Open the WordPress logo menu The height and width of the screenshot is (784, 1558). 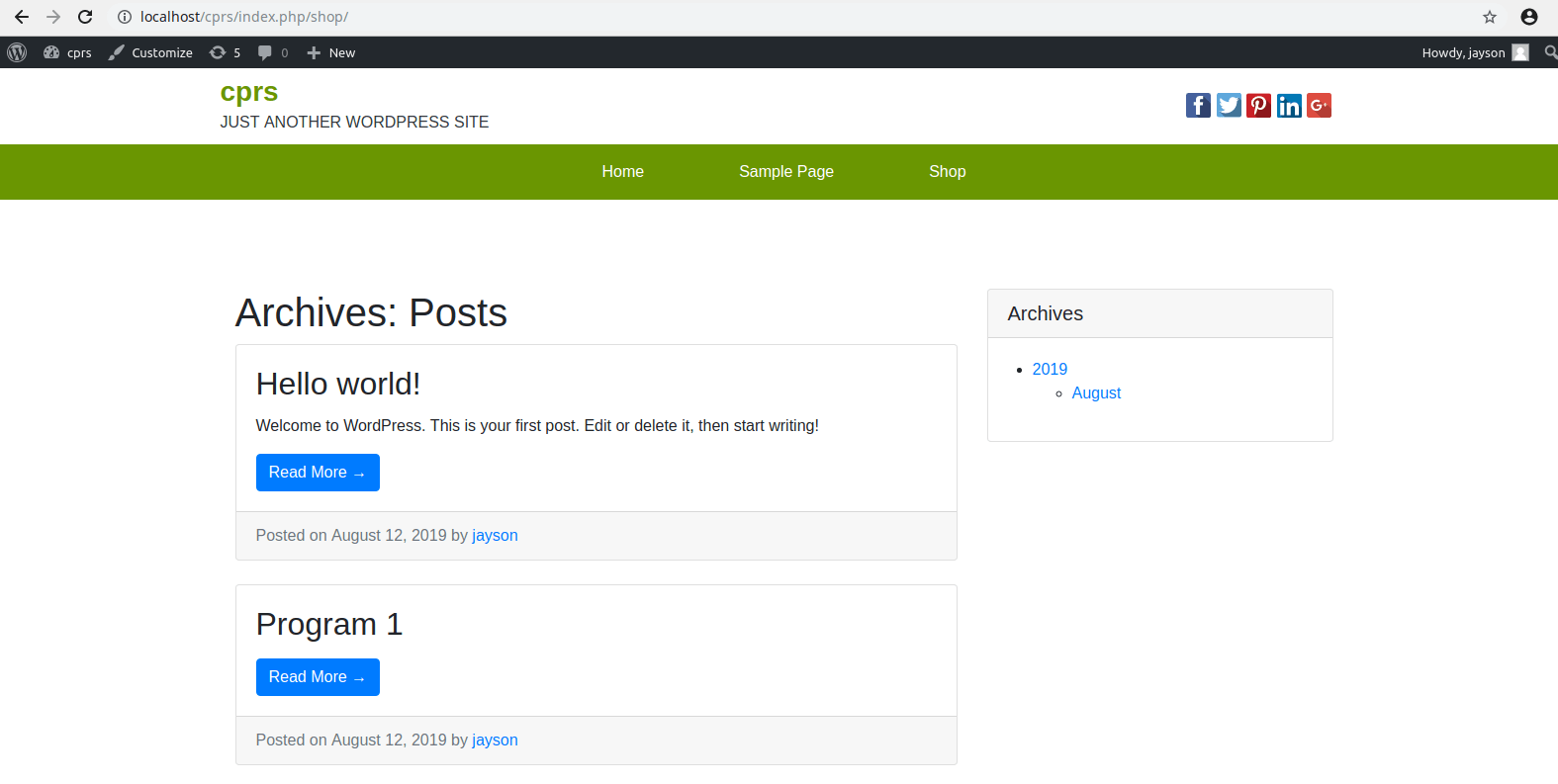[17, 52]
